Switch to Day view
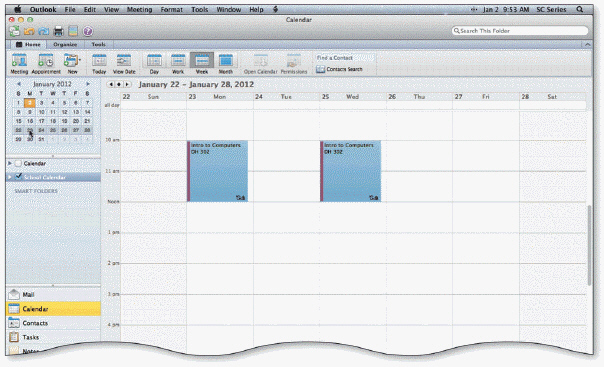Screen dimensions: 604x367 point(154,64)
